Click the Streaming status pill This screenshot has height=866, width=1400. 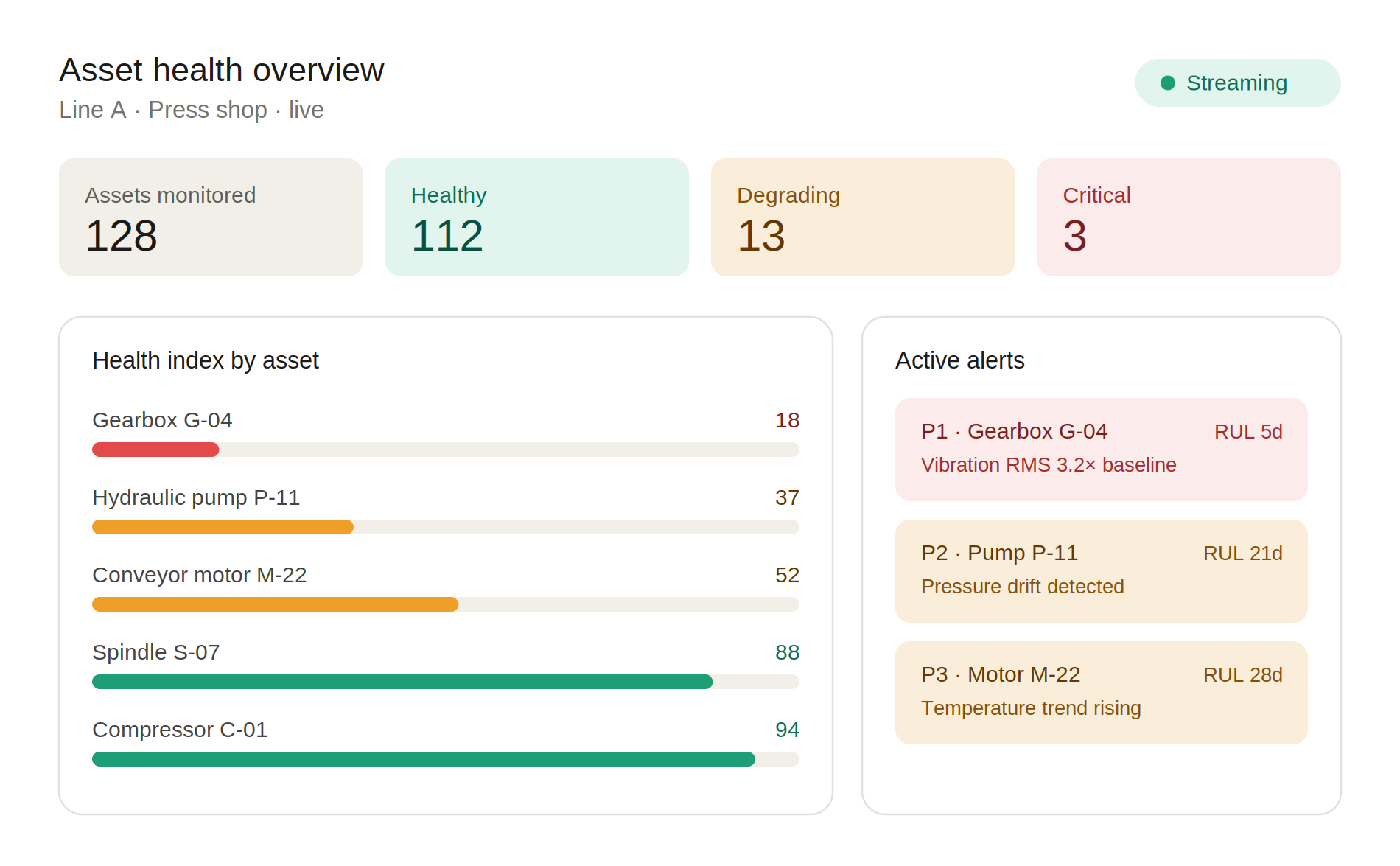(1237, 83)
